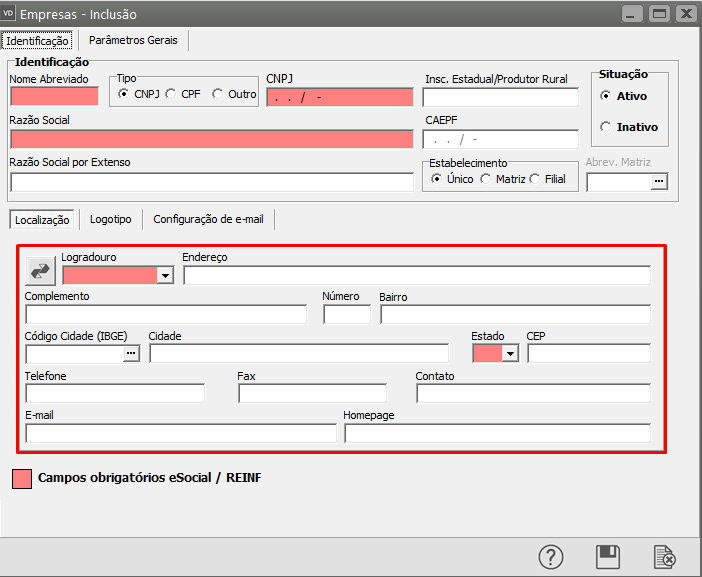Open Abrev. Matriz lookup ellipsis button

click(658, 181)
